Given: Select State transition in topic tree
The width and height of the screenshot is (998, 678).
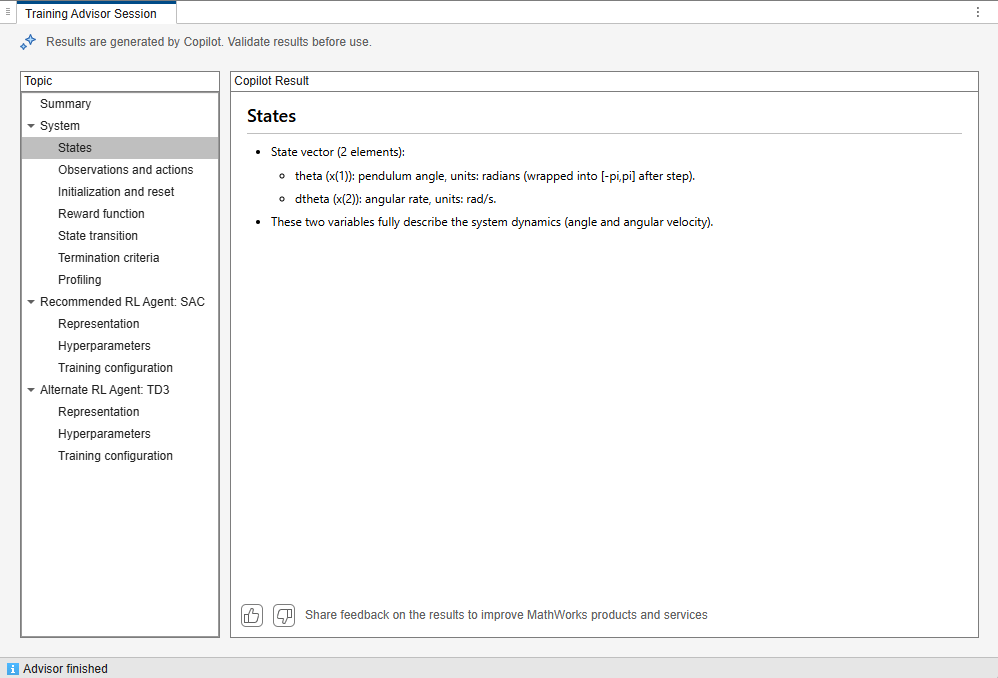Looking at the screenshot, I should pos(98,236).
